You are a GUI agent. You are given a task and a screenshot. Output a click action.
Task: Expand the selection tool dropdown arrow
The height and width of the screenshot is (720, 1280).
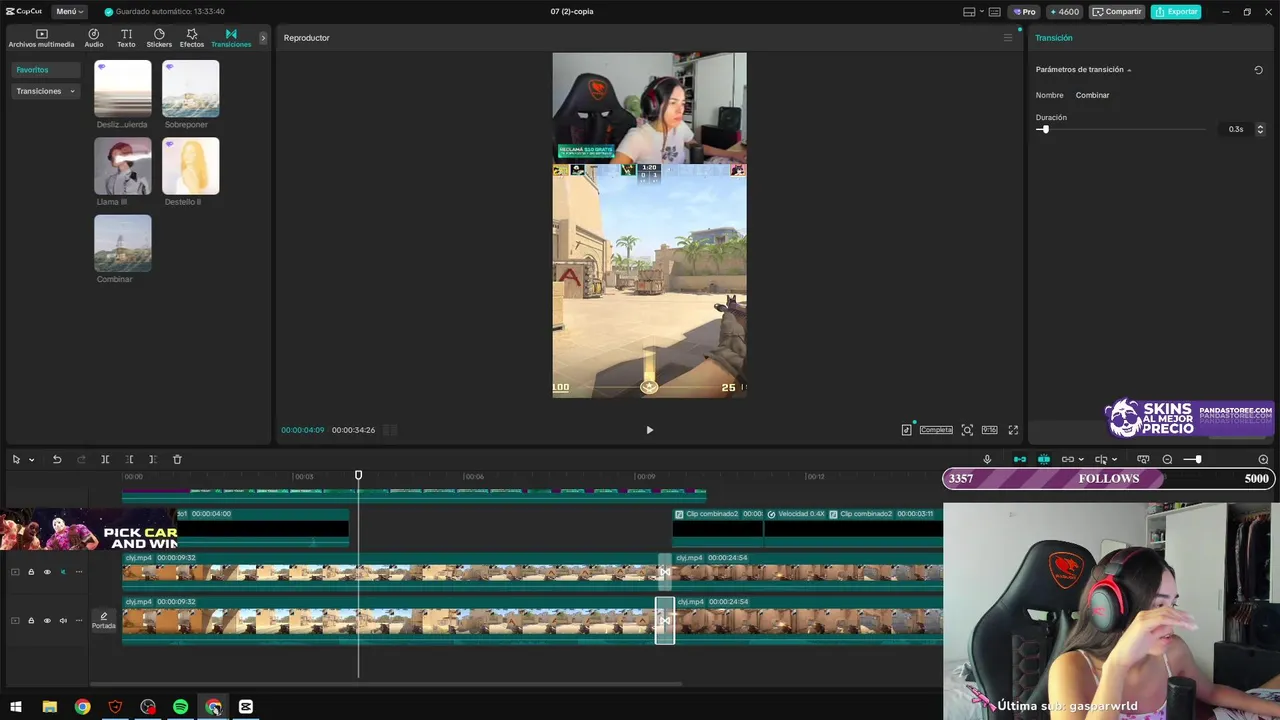pos(31,460)
